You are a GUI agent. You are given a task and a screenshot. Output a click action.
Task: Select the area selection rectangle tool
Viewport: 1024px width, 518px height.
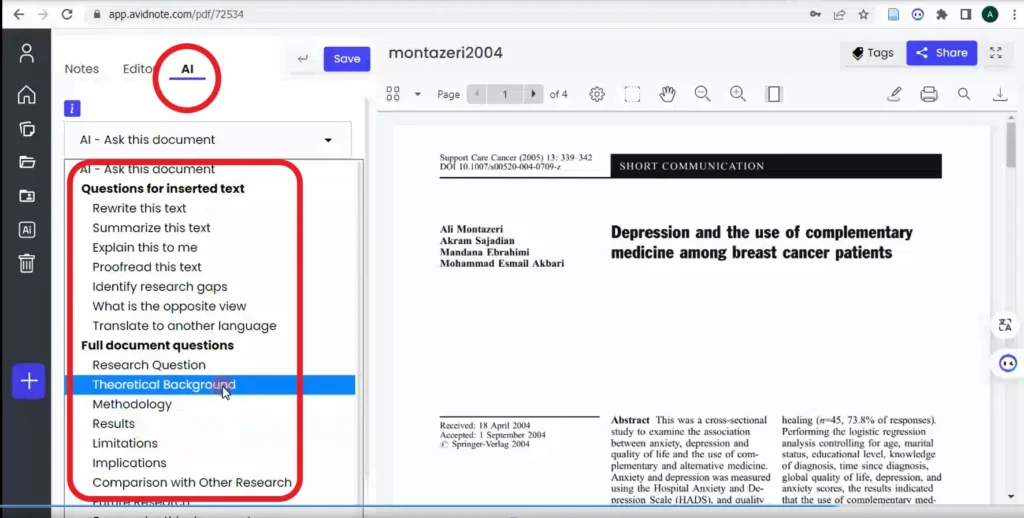(x=632, y=94)
